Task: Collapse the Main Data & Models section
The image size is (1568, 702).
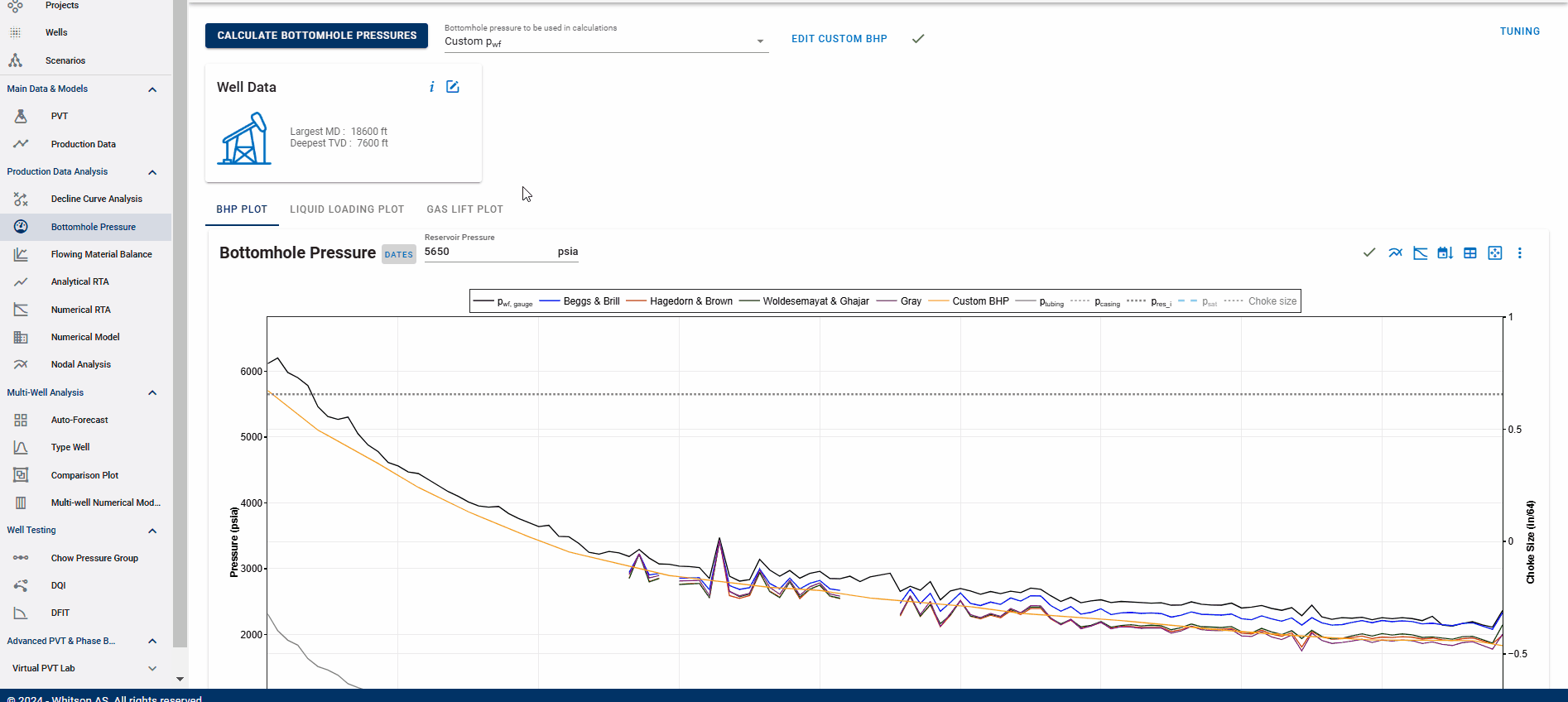Action: pos(152,89)
